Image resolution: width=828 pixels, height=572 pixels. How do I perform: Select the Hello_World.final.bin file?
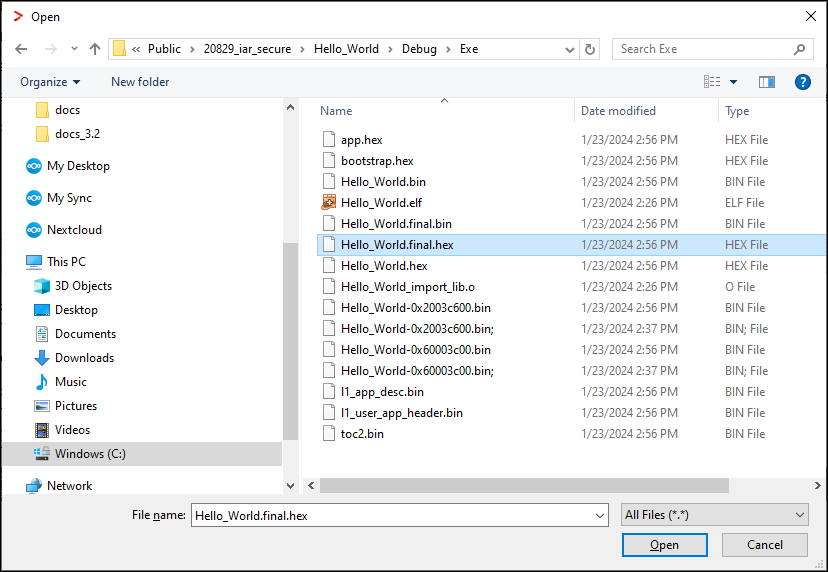(396, 224)
